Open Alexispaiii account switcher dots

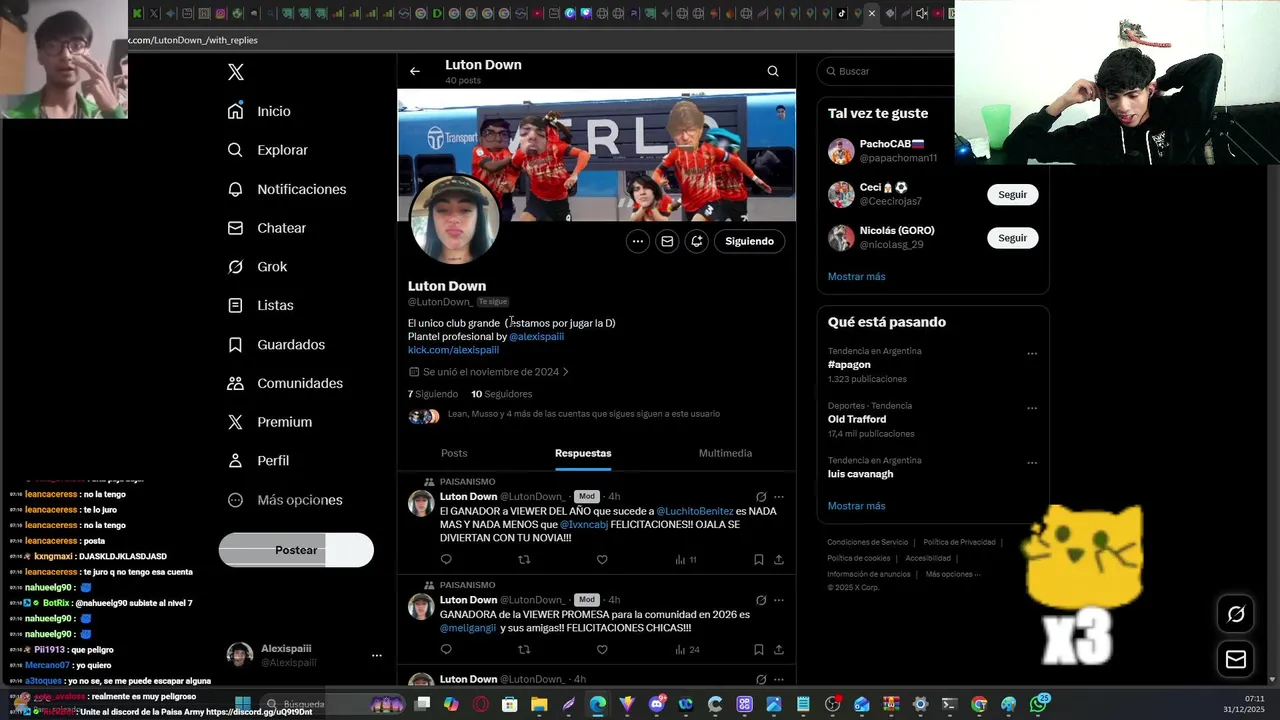pos(377,656)
